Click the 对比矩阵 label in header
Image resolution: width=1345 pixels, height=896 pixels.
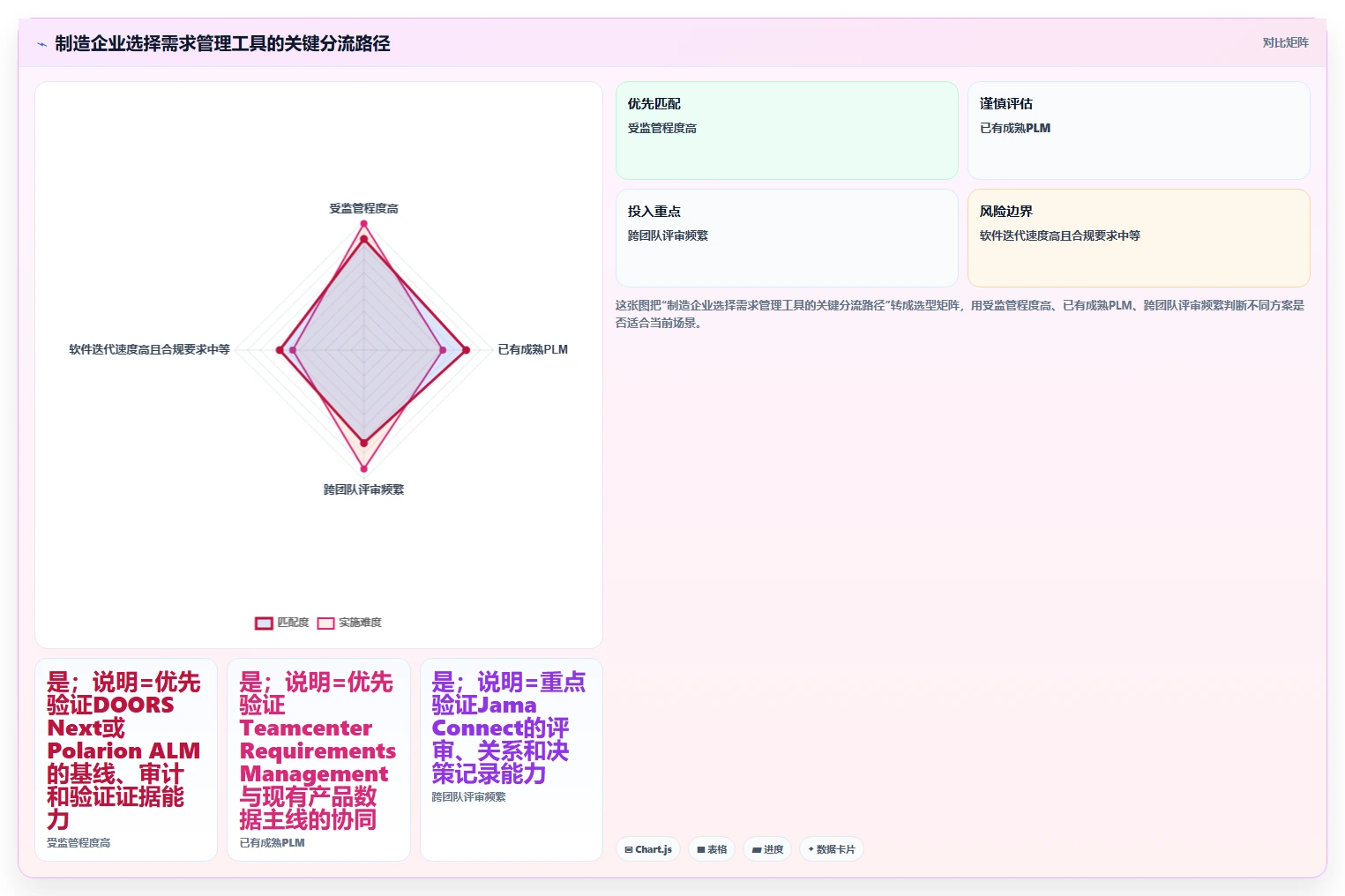coord(1285,42)
